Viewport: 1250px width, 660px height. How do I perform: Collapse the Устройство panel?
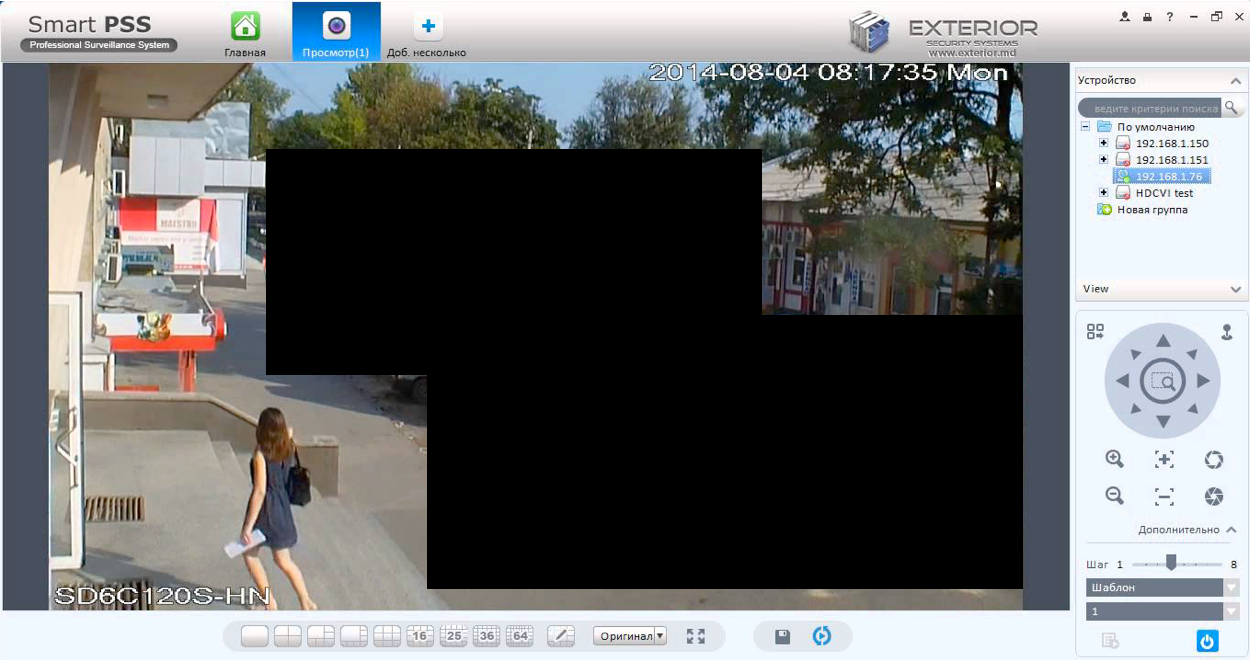tap(1236, 81)
